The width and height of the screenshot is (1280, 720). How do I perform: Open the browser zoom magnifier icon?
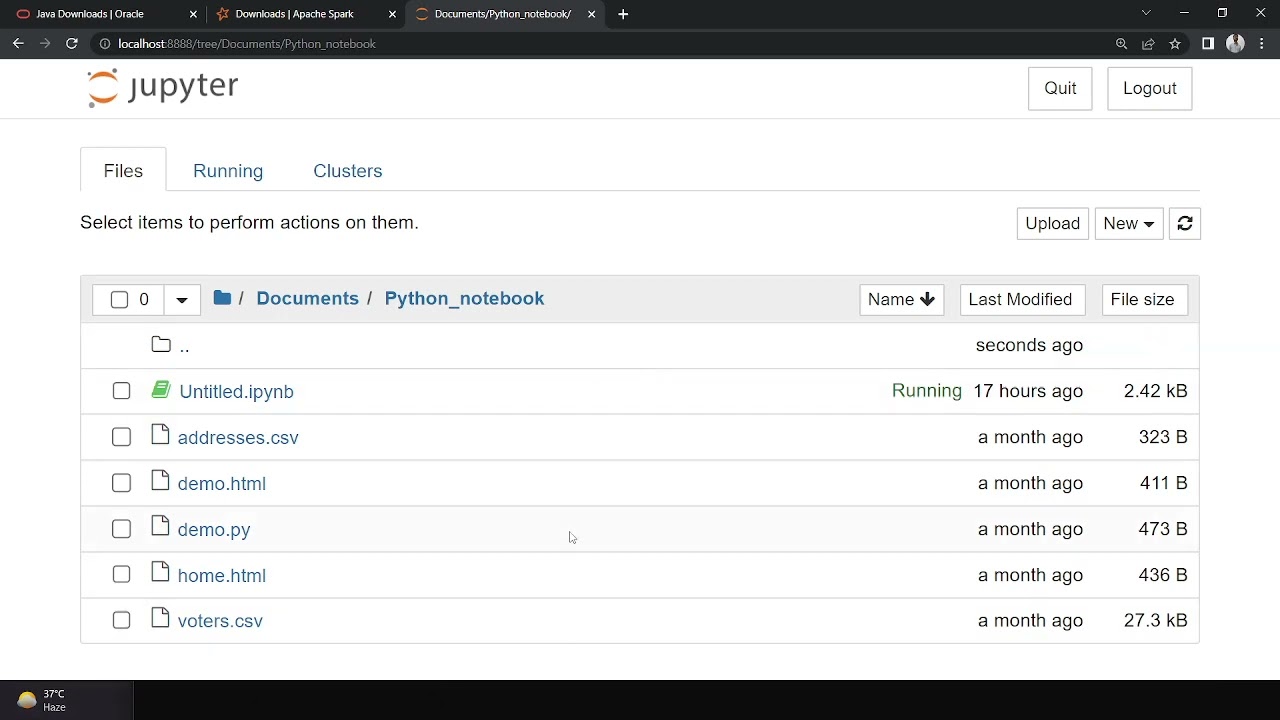pos(1121,44)
